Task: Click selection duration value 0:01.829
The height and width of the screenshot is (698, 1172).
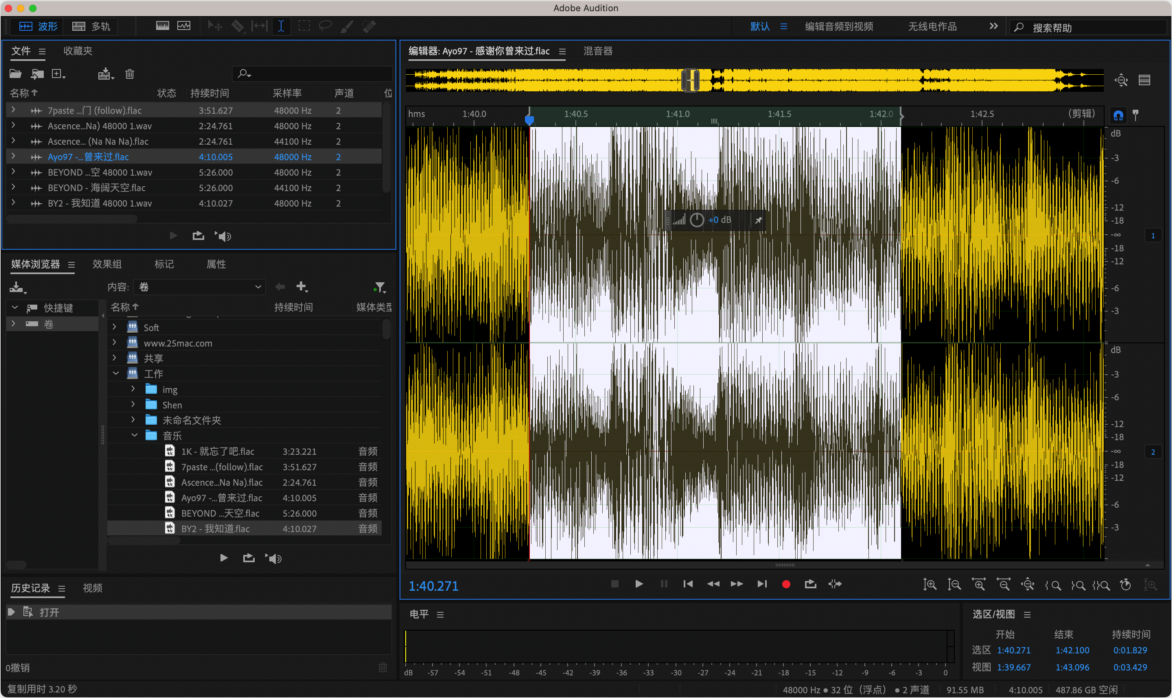Action: tap(1129, 650)
